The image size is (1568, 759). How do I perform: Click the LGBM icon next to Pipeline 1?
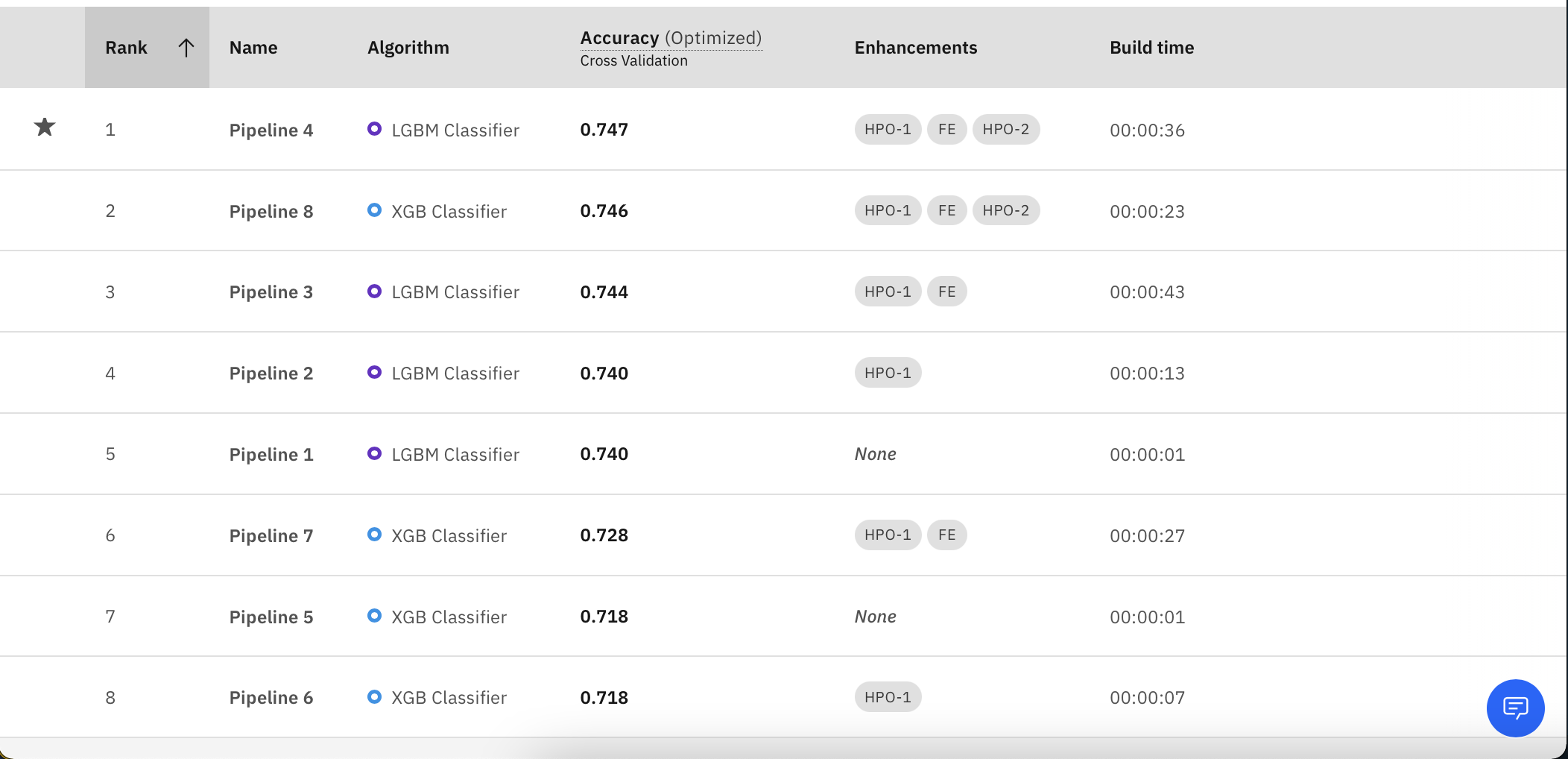pyautogui.click(x=376, y=453)
